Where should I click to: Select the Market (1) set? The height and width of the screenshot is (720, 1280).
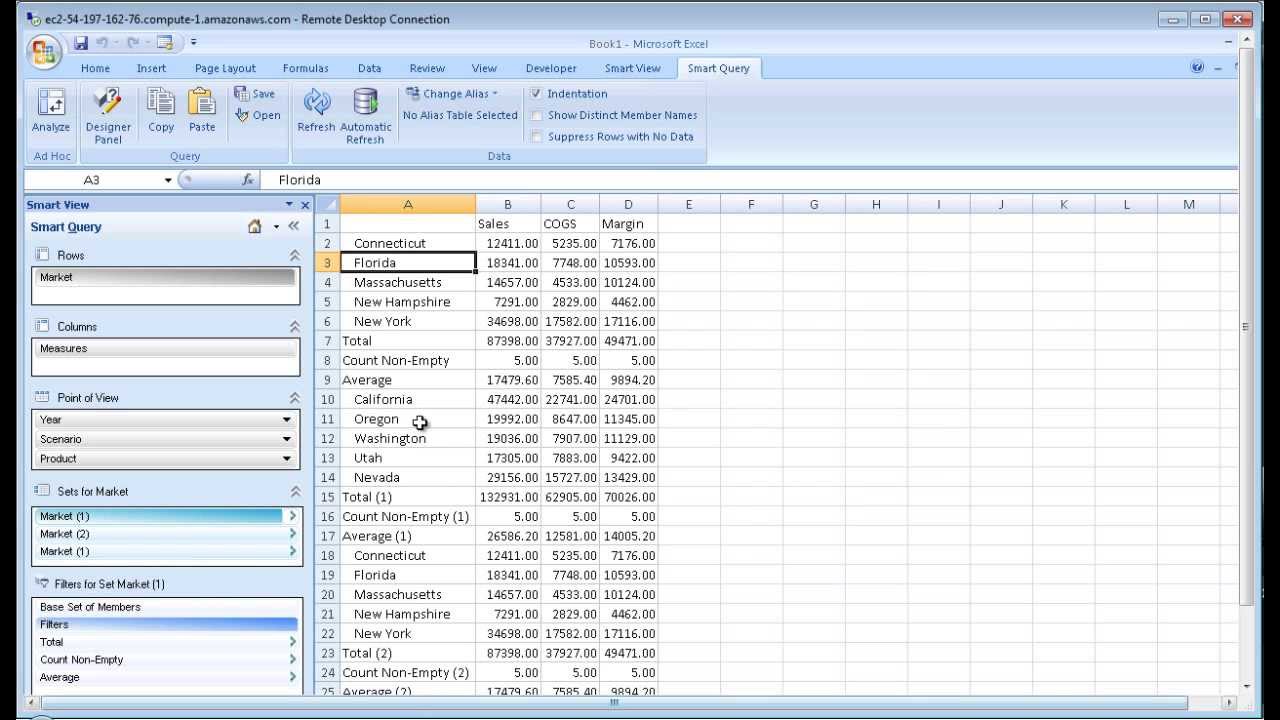(160, 516)
